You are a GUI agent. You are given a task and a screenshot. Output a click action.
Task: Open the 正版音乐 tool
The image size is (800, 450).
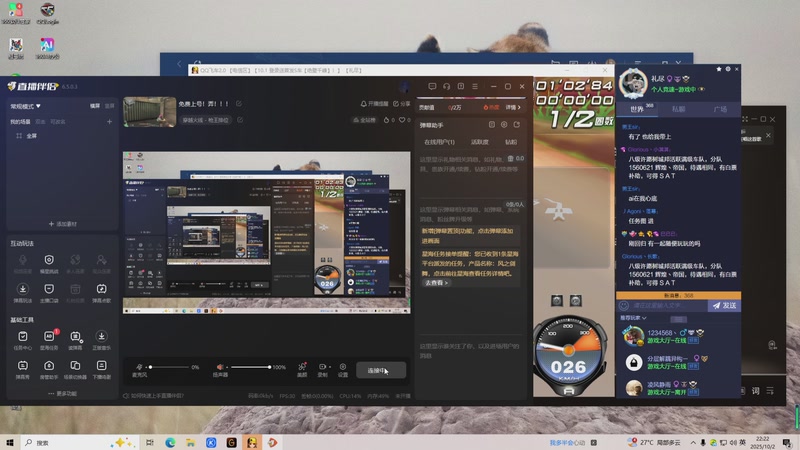pos(102,340)
